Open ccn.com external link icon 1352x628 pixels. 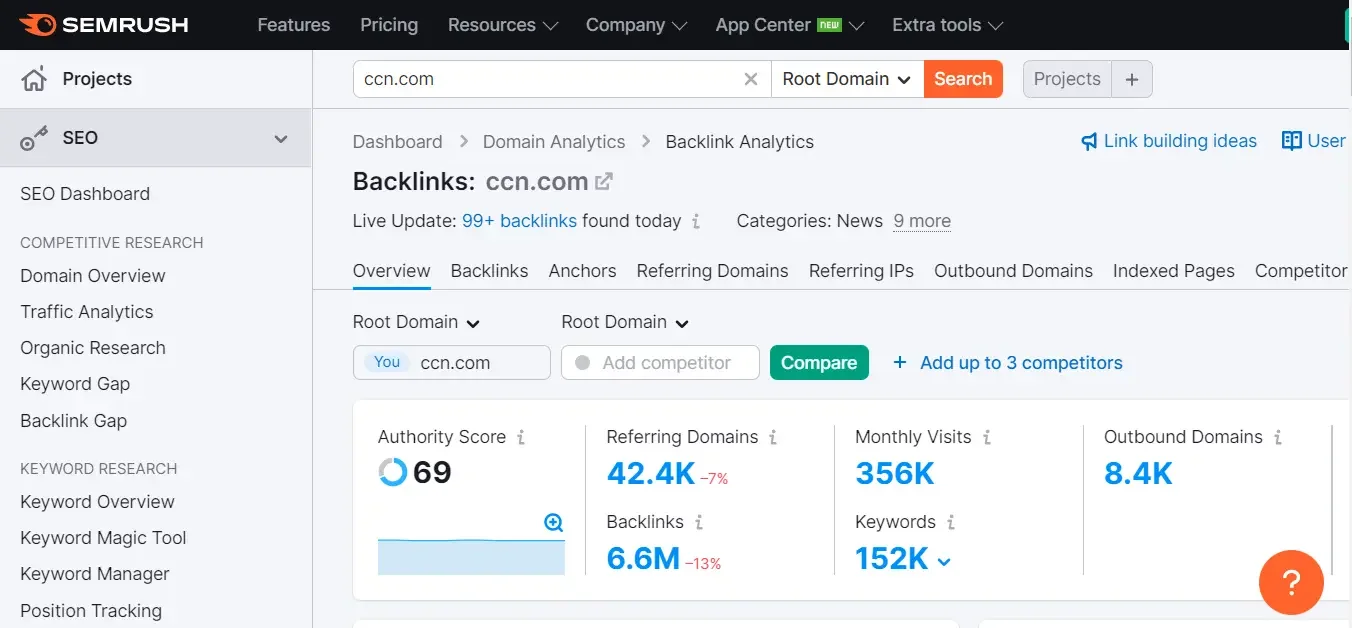point(604,182)
